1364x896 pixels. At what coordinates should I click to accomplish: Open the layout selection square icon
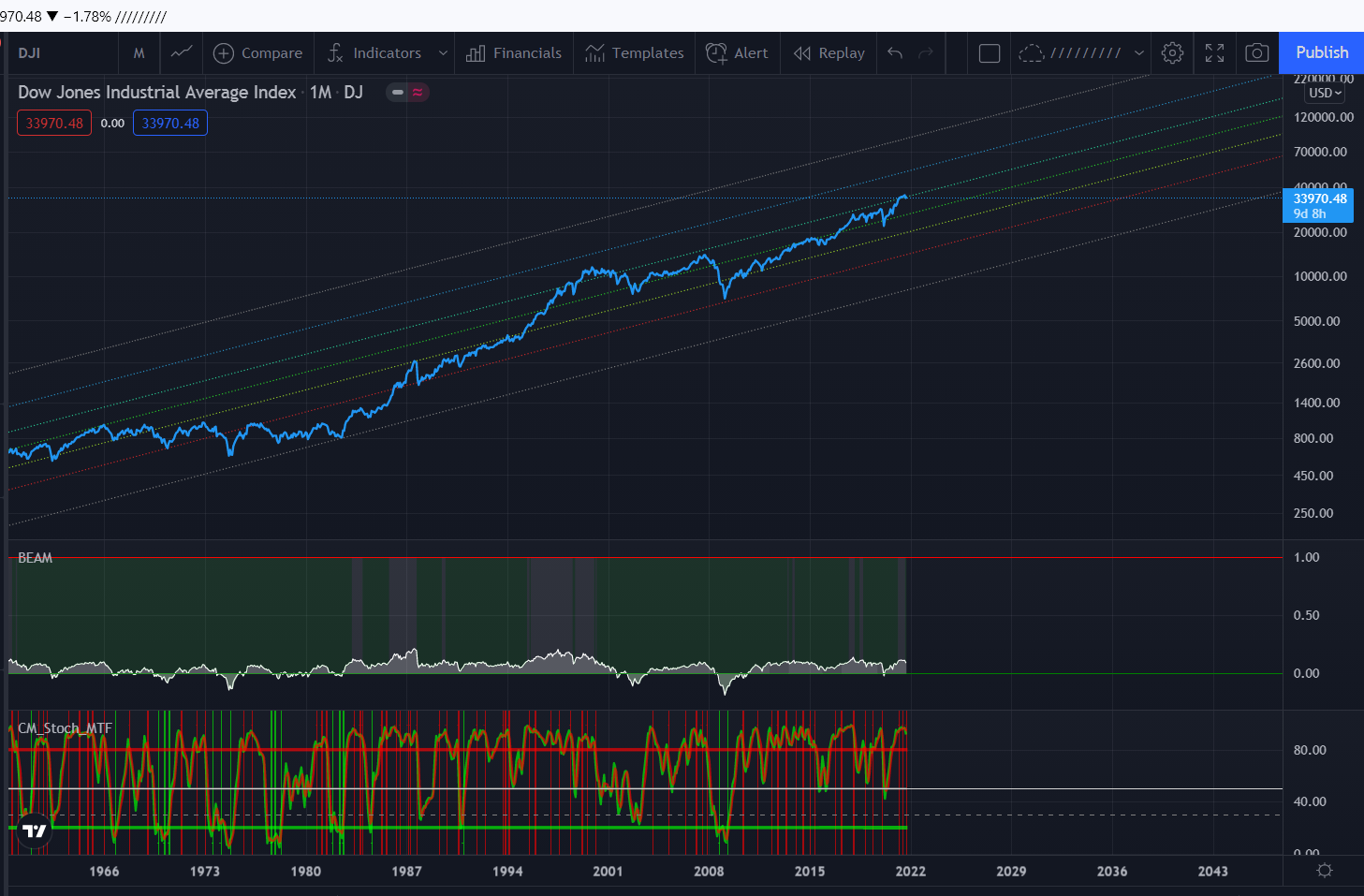[990, 53]
